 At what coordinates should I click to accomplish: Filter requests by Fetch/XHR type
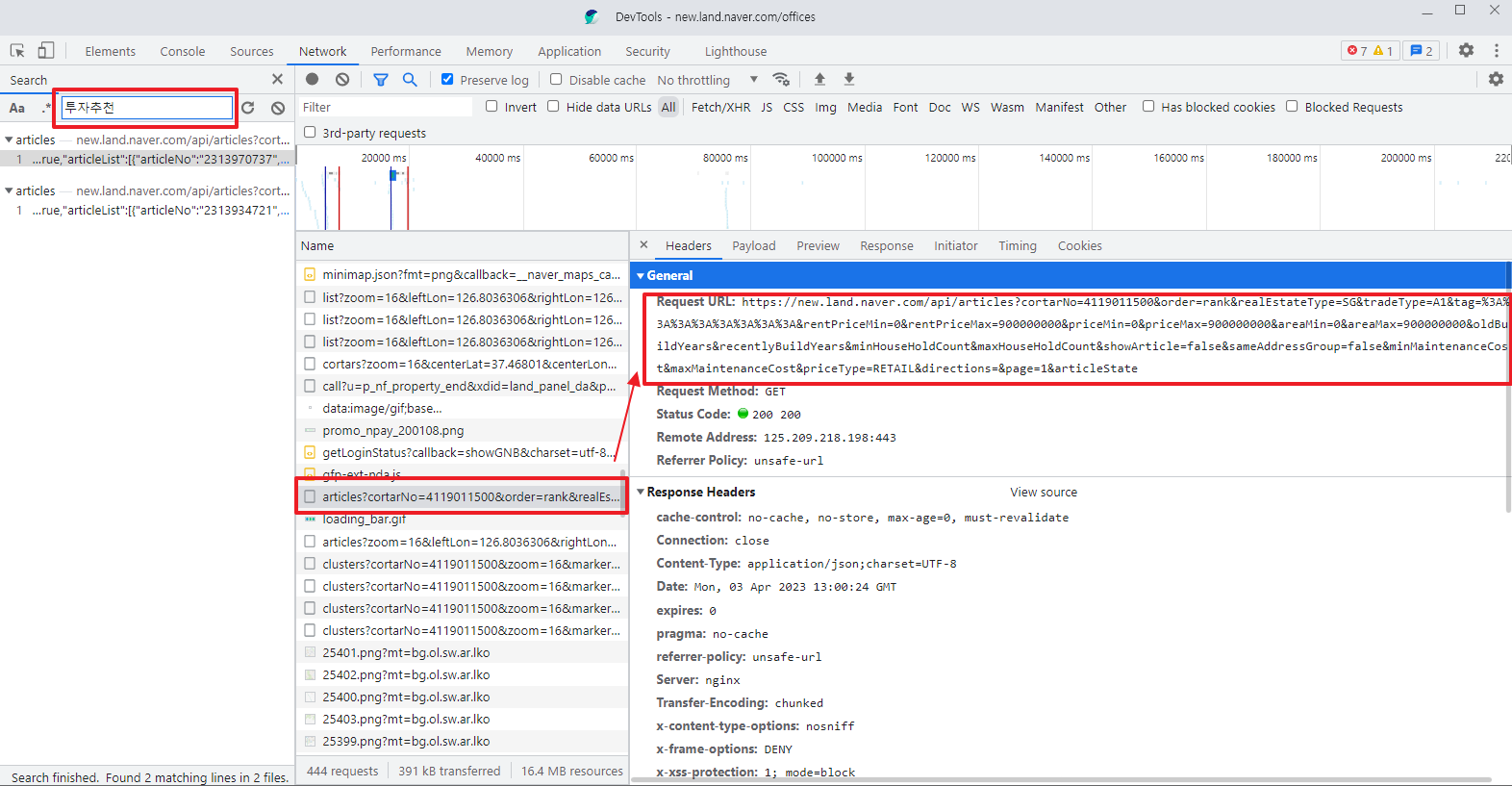coord(721,107)
